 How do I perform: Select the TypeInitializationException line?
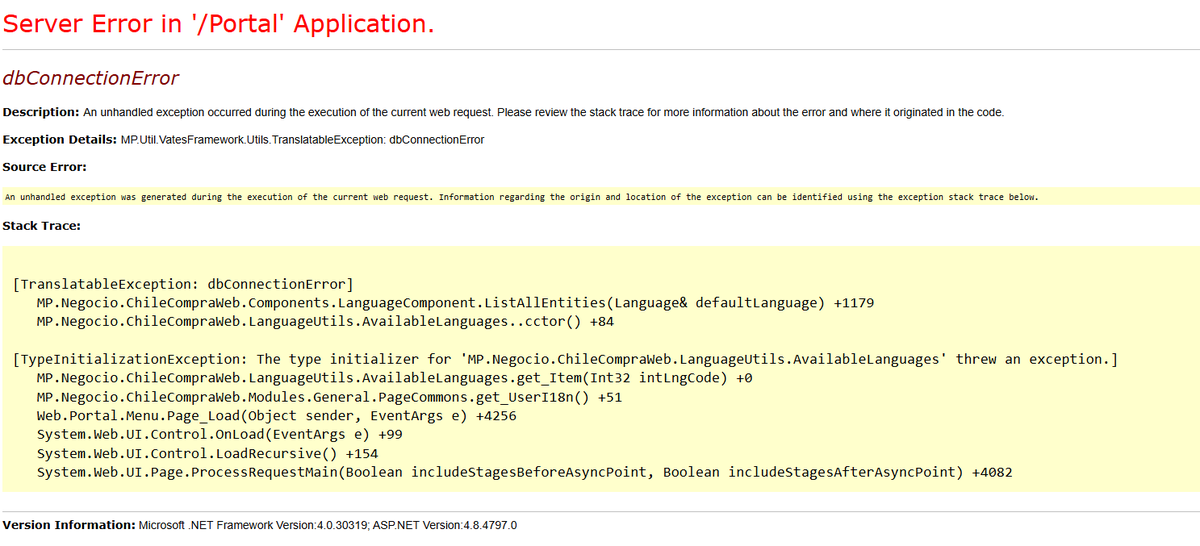(567, 359)
